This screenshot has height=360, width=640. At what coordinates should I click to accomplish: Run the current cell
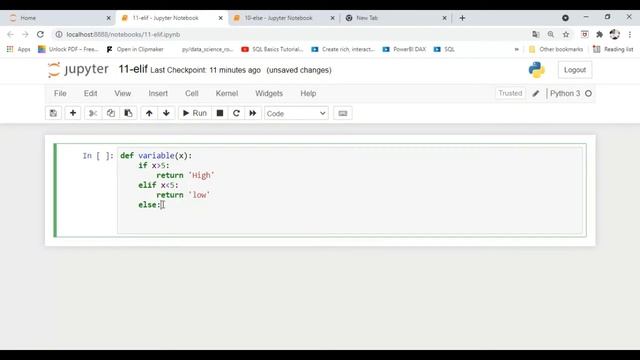click(x=195, y=113)
